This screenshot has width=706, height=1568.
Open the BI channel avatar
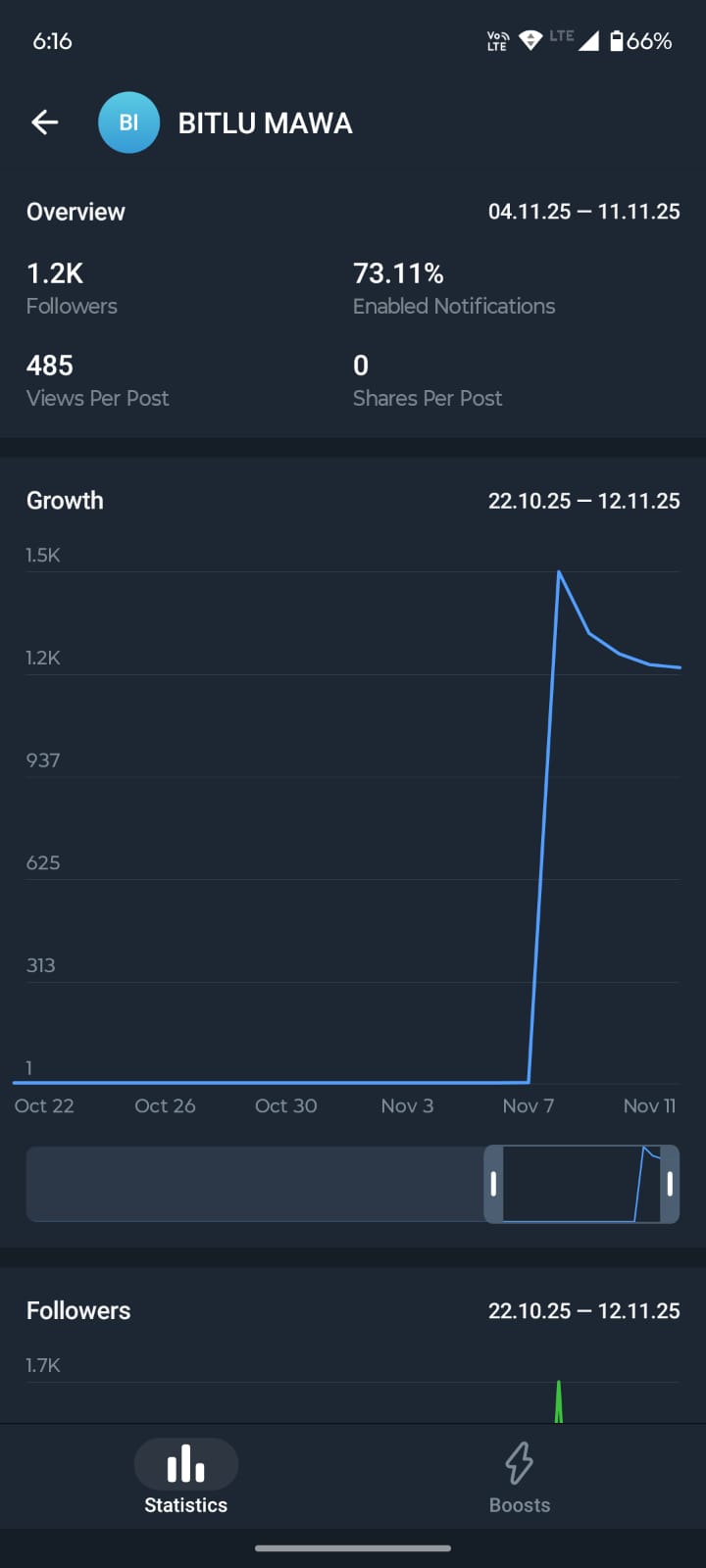click(128, 122)
